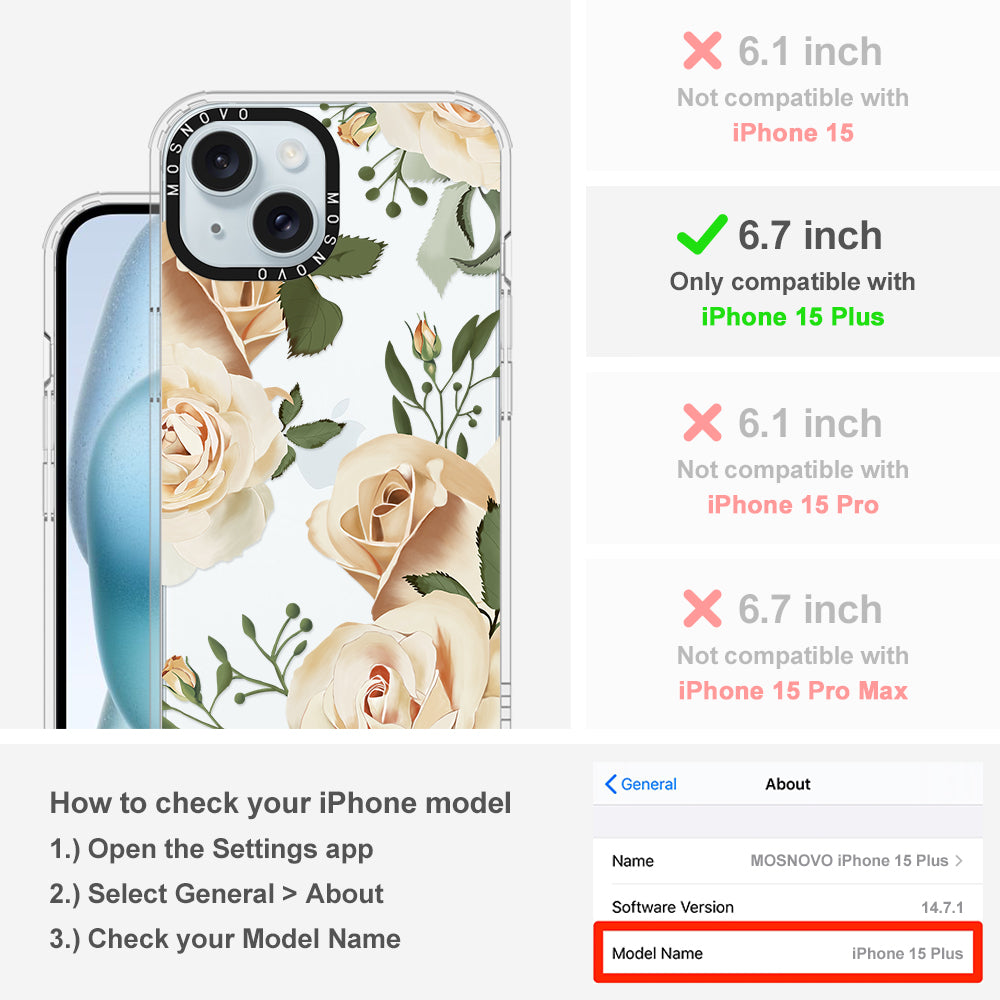
Task: Click the red X next to iPhone 15
Action: 702,50
